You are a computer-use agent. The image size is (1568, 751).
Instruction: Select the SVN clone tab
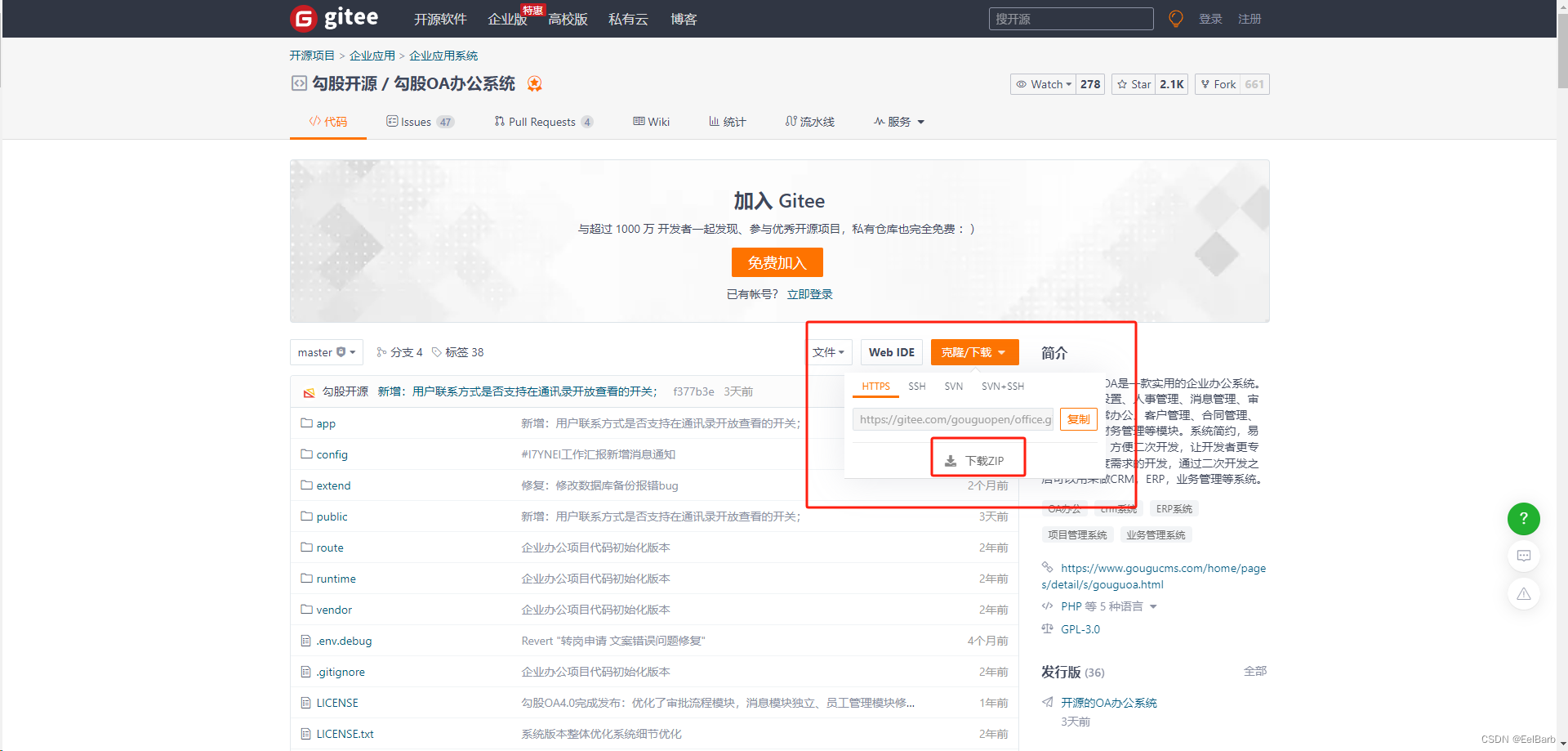pyautogui.click(x=954, y=387)
